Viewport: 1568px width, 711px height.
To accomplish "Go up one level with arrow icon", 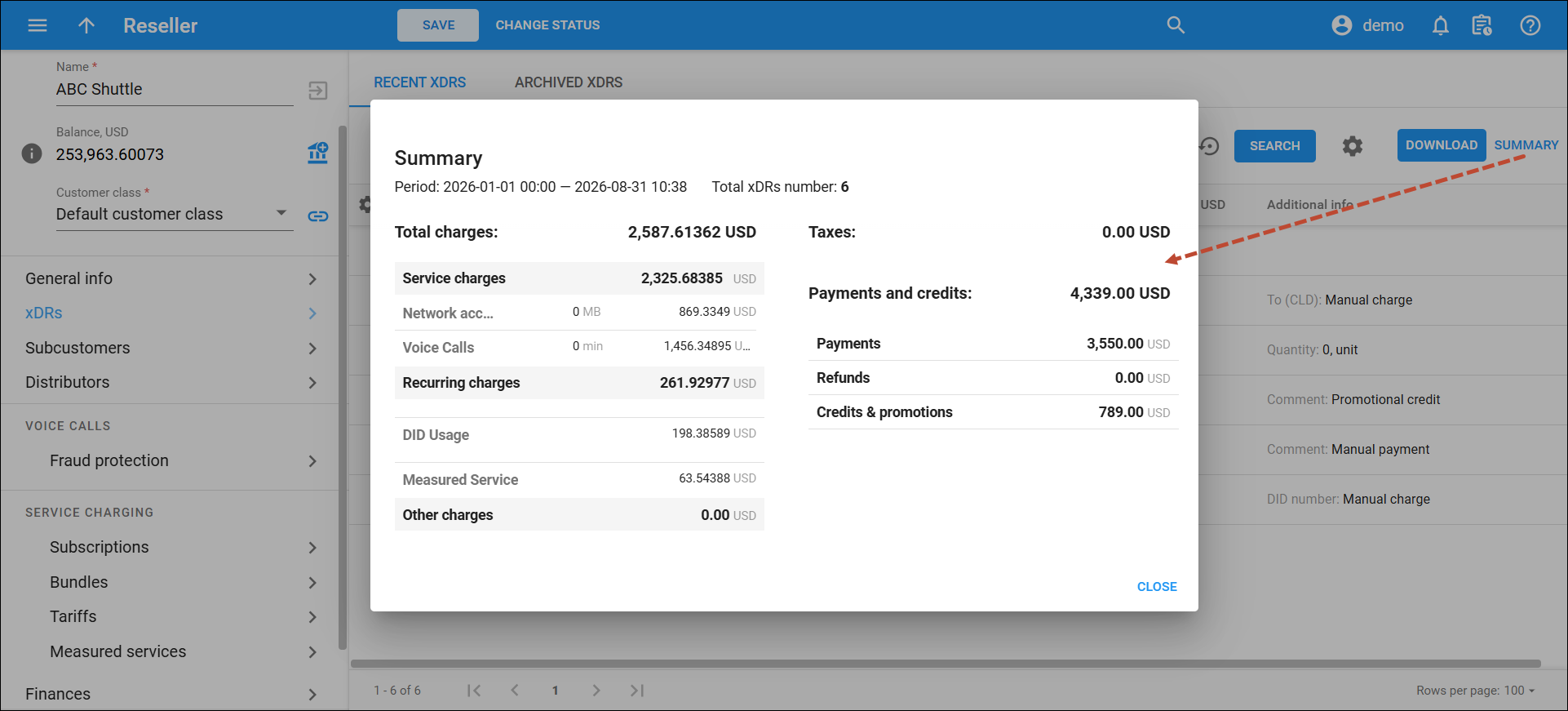I will 86,25.
